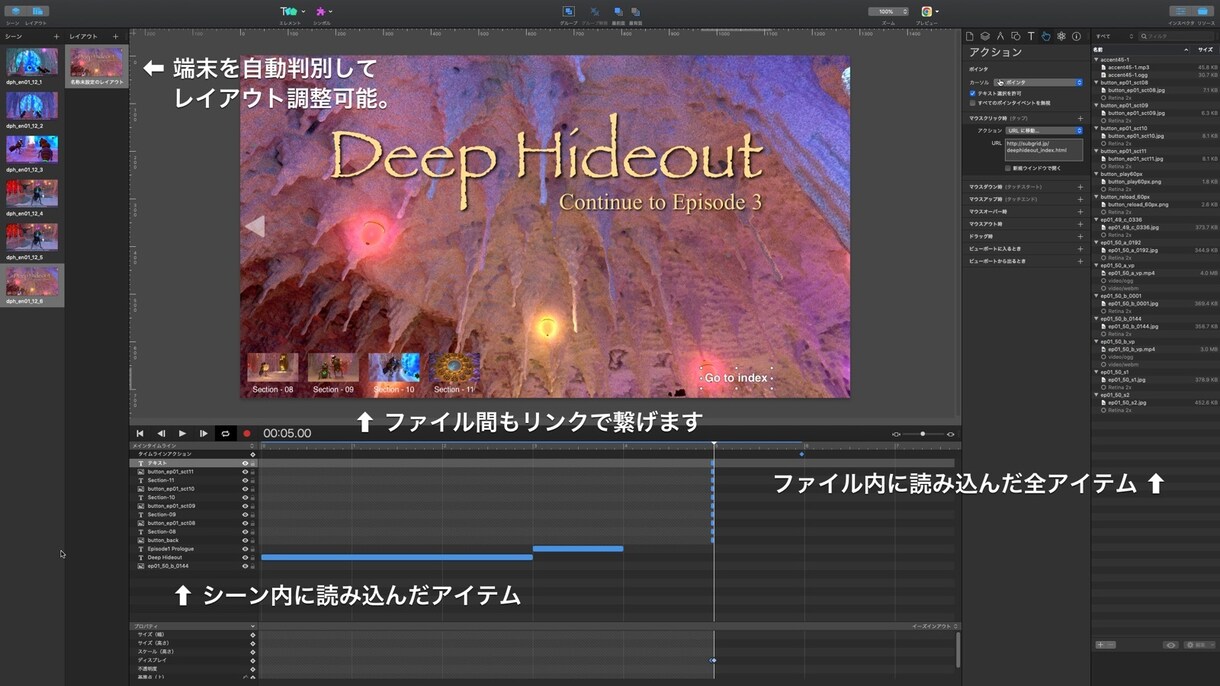1220x686 pixels.
Task: Jump timeline to start
Action: (x=140, y=433)
